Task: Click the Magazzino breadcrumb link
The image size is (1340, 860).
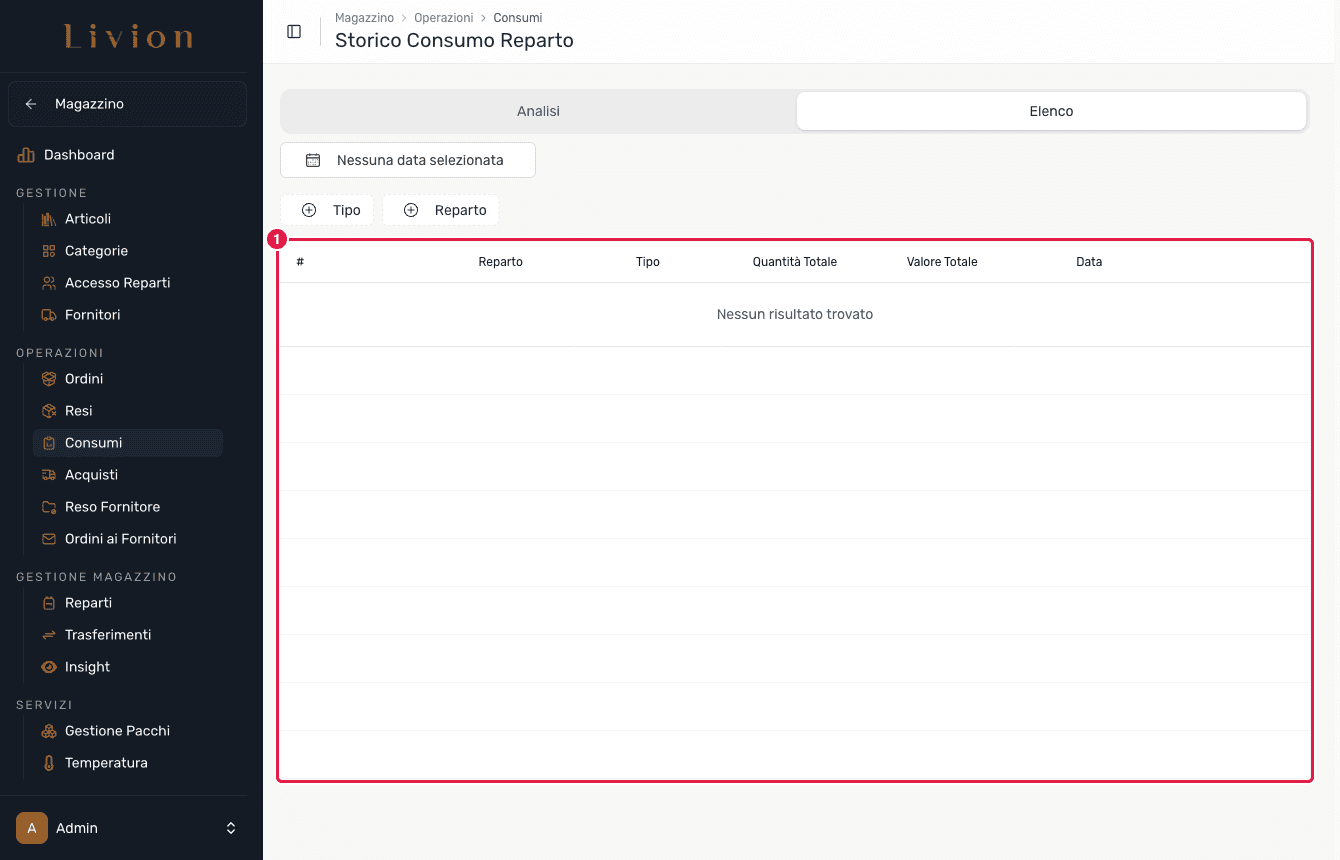Action: pos(364,18)
